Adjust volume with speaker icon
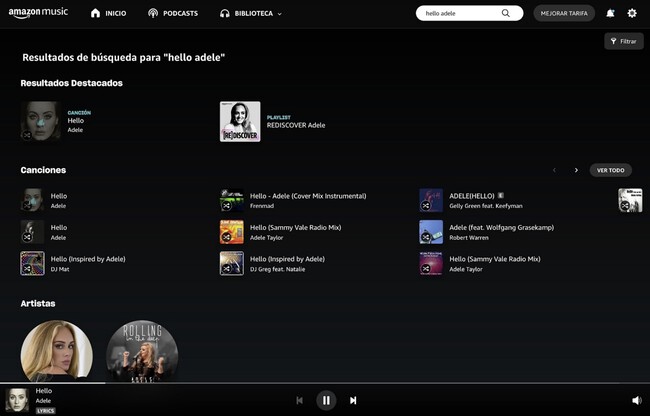Screen dimensions: 650x416 click(636, 400)
